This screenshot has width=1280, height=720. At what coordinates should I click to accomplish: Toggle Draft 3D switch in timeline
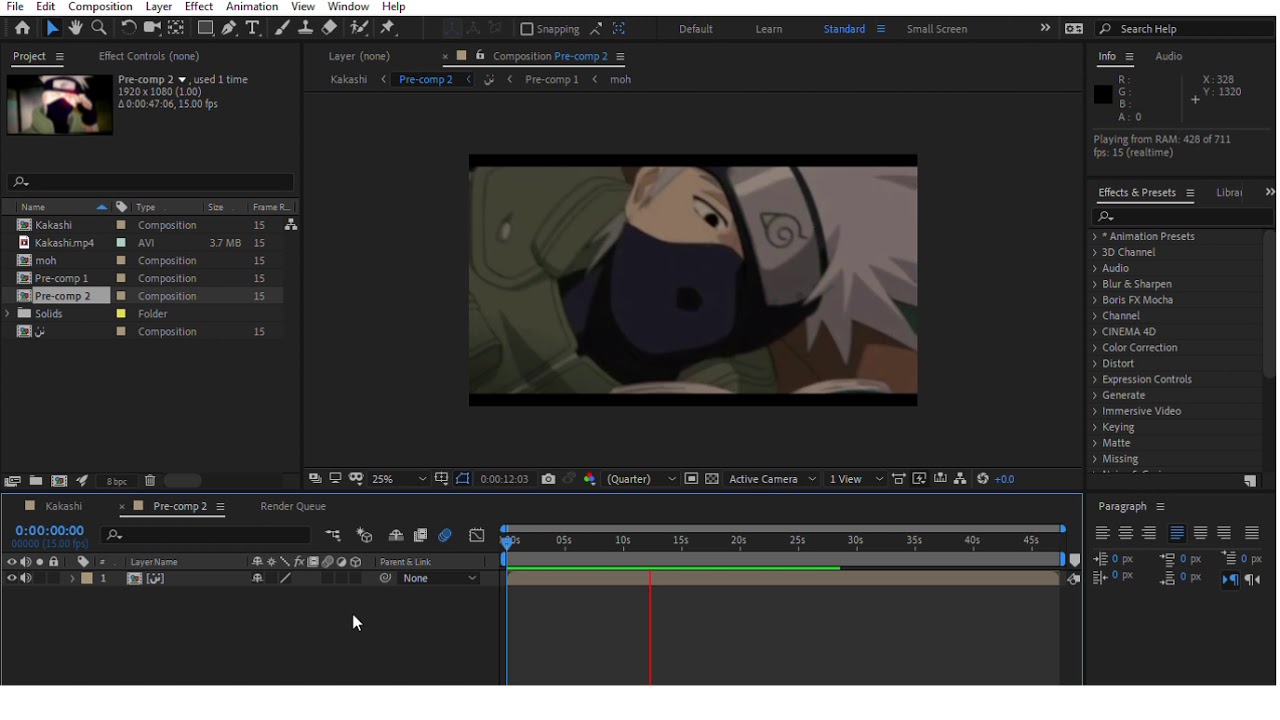point(365,537)
